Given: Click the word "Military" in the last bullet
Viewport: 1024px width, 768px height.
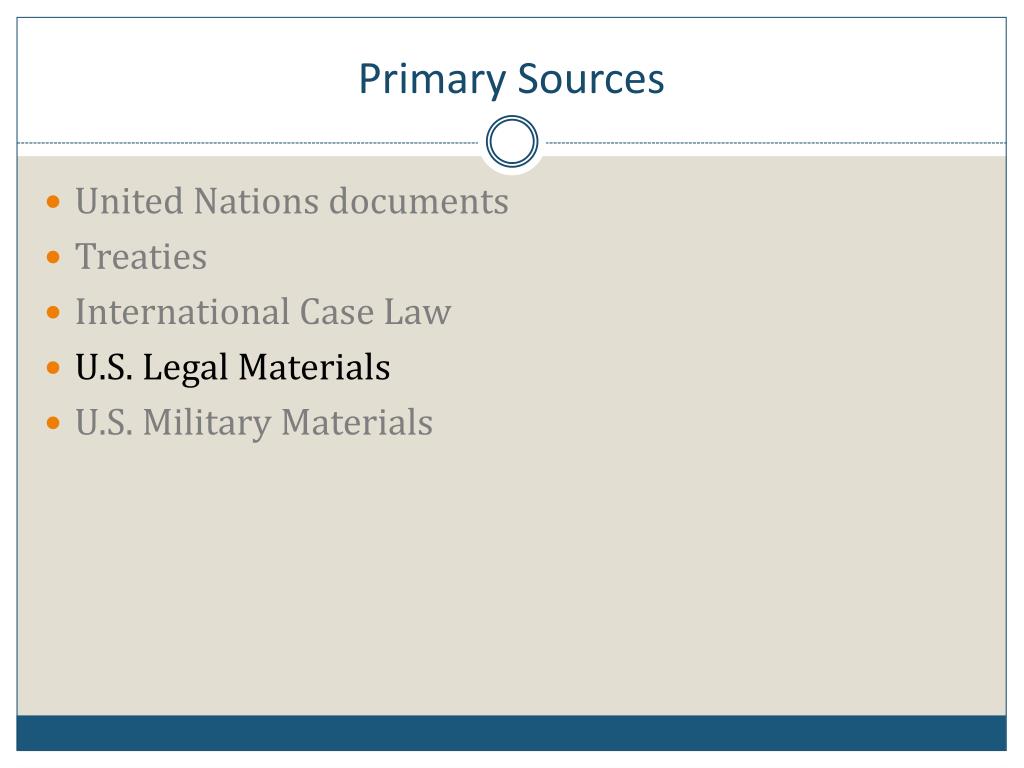Looking at the screenshot, I should click(x=206, y=422).
